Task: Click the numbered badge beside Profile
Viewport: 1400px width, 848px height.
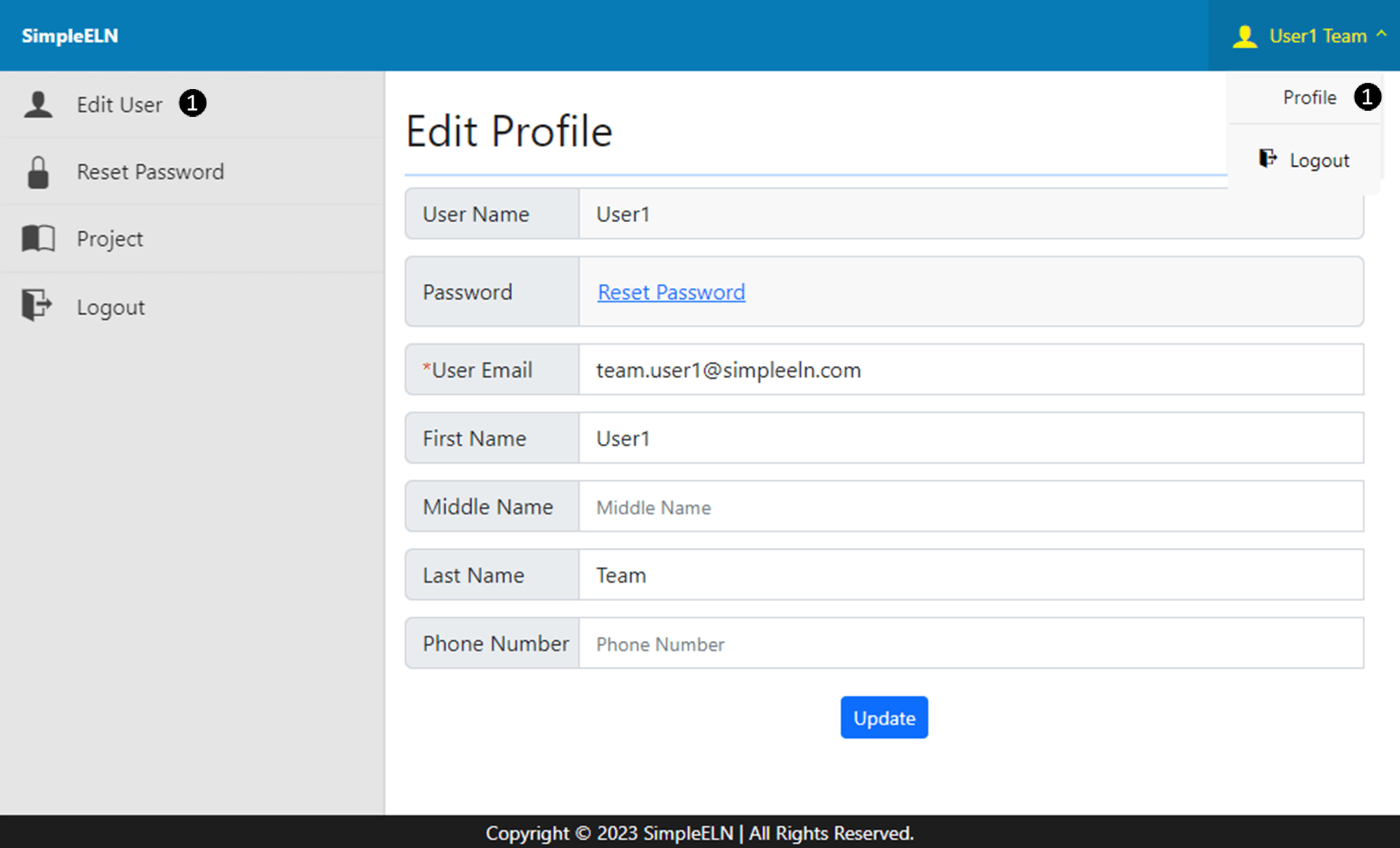Action: pyautogui.click(x=1367, y=97)
